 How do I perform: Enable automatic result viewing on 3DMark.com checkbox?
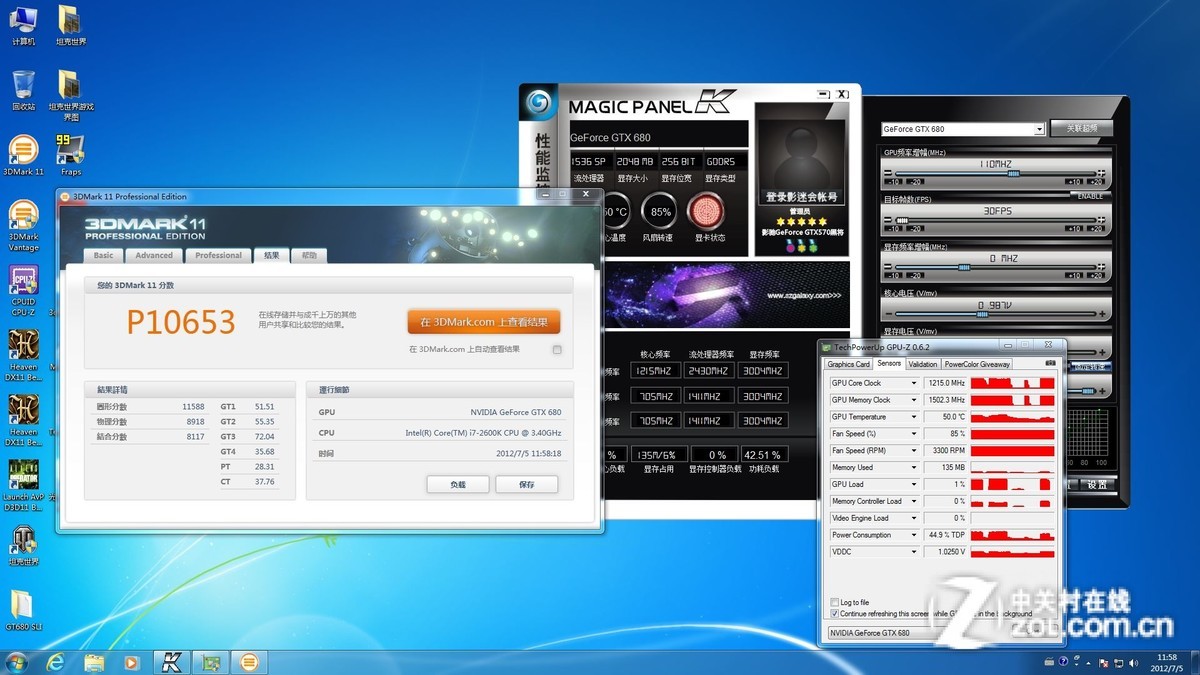tap(557, 349)
